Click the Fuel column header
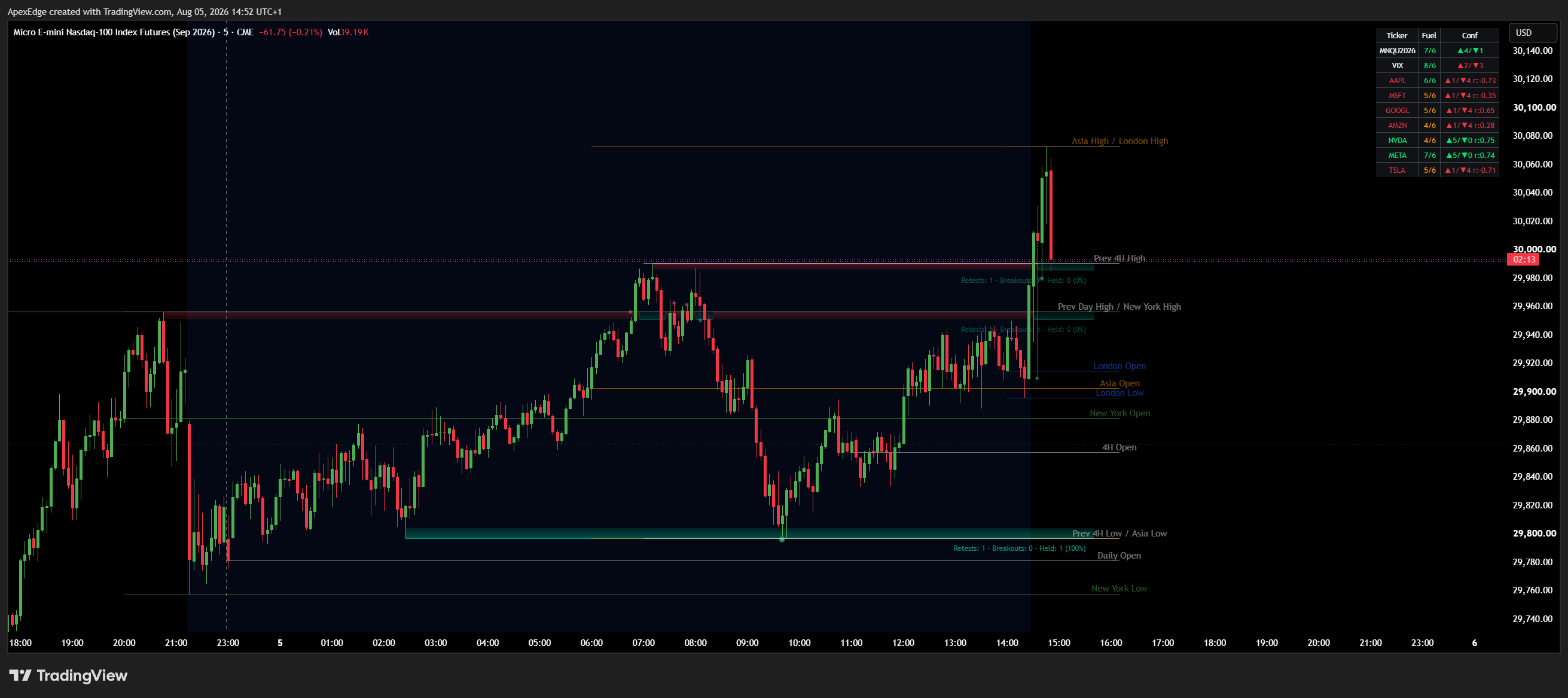The height and width of the screenshot is (698, 1568). click(1429, 35)
